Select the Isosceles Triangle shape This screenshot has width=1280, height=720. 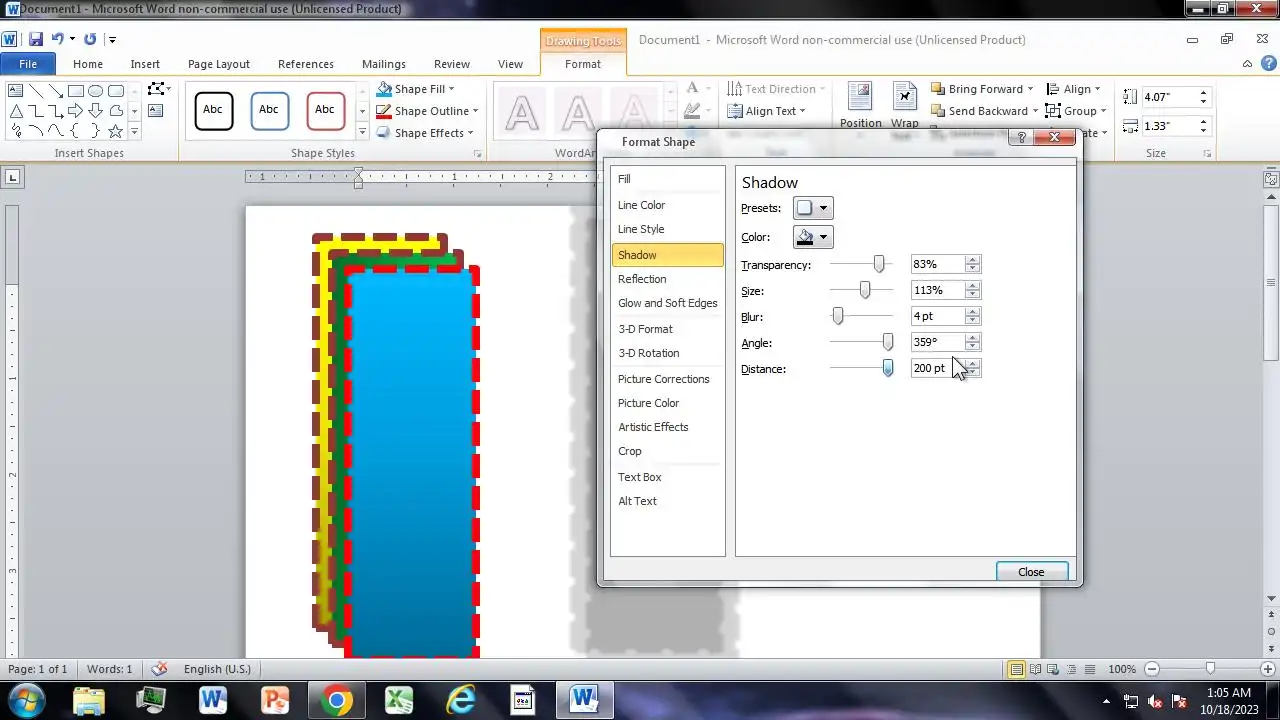16,111
